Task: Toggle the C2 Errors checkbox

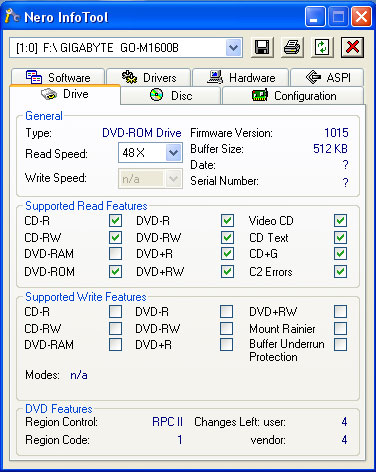Action: click(340, 271)
